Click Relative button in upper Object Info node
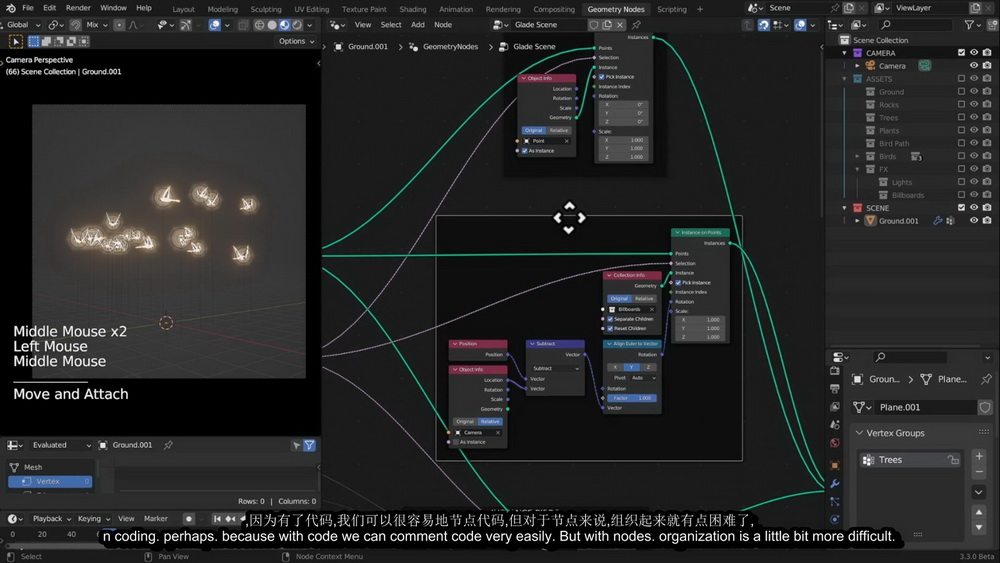The width and height of the screenshot is (1000, 563). [559, 131]
